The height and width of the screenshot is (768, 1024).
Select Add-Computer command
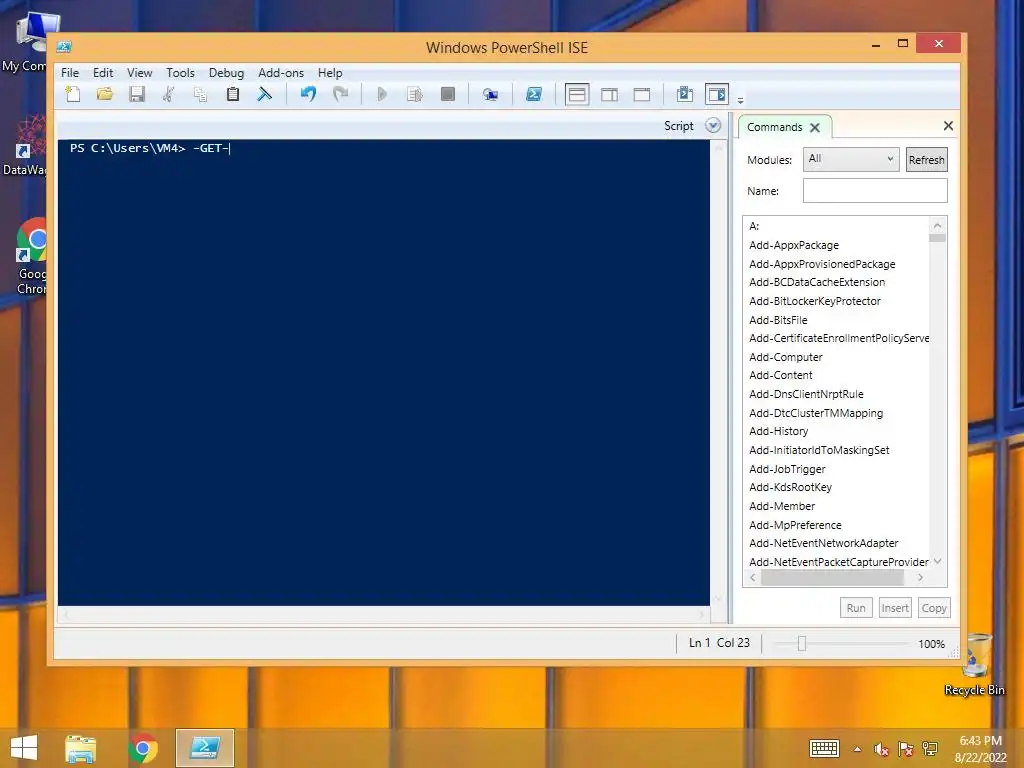coord(785,357)
